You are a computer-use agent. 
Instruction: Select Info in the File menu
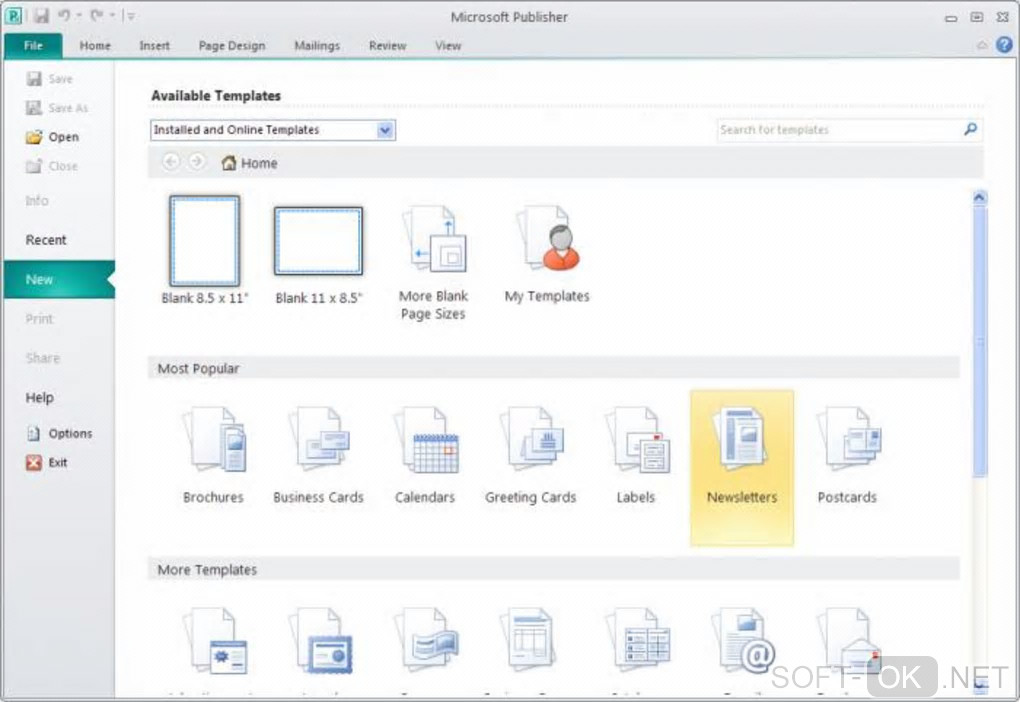[37, 200]
